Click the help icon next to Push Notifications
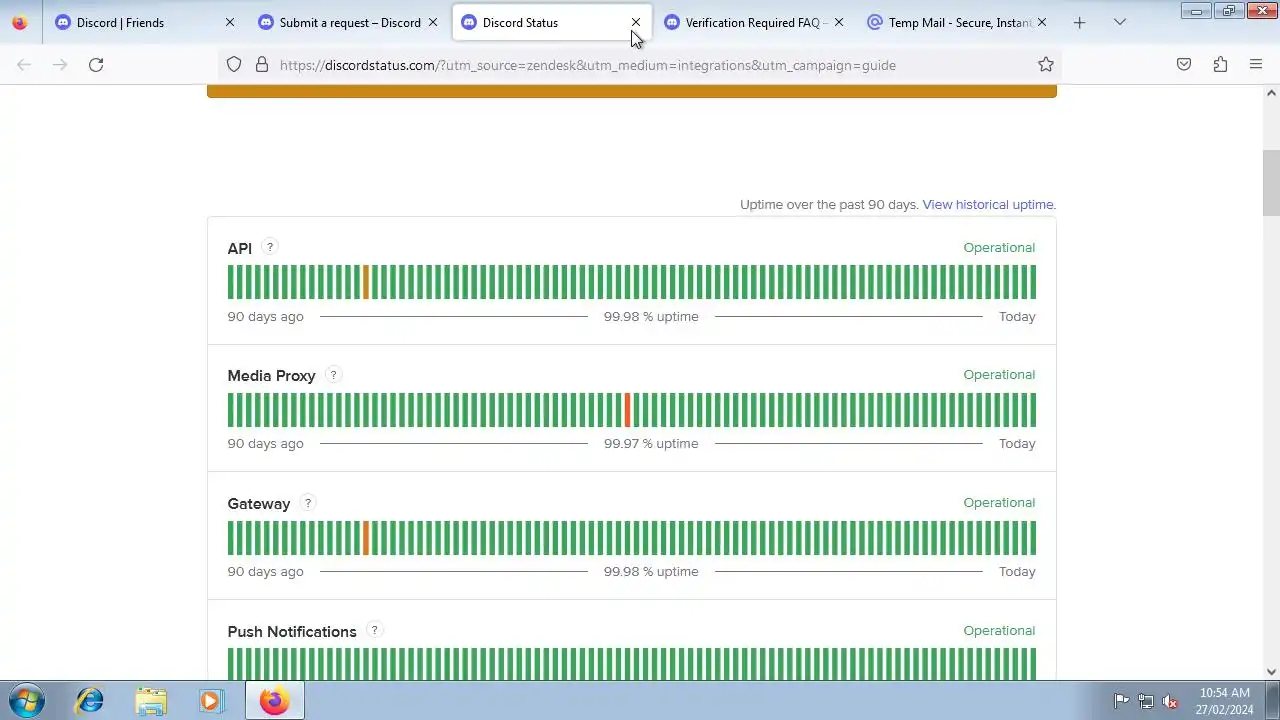The image size is (1280, 720). (x=374, y=631)
